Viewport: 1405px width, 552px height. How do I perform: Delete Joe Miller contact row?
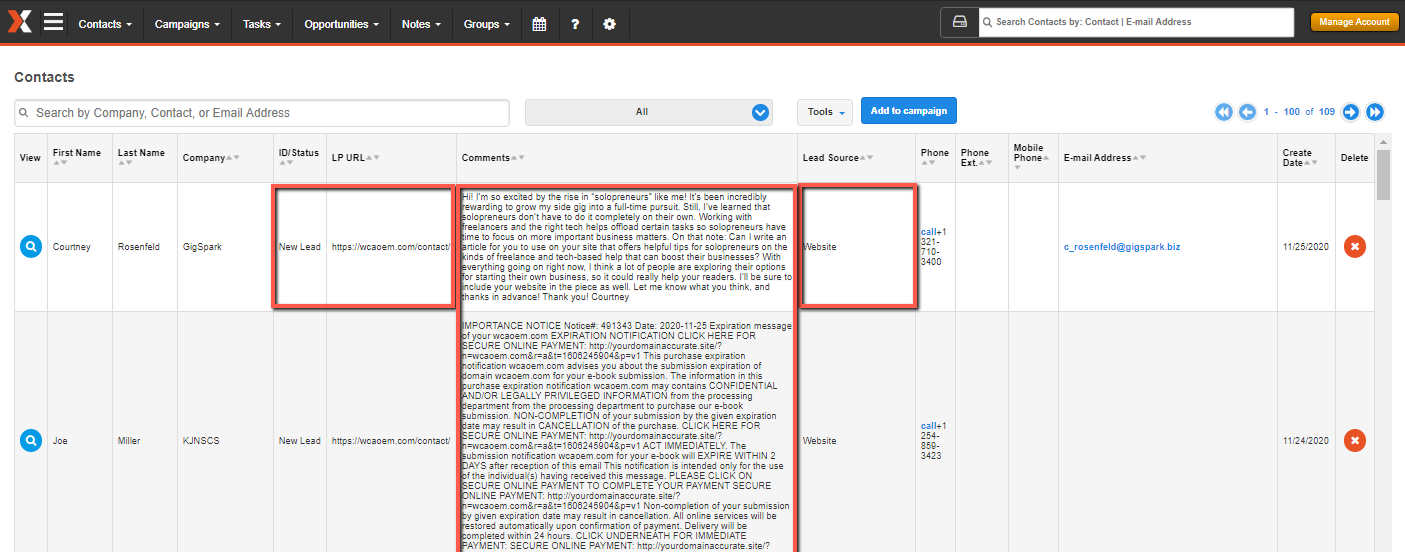pos(1354,440)
